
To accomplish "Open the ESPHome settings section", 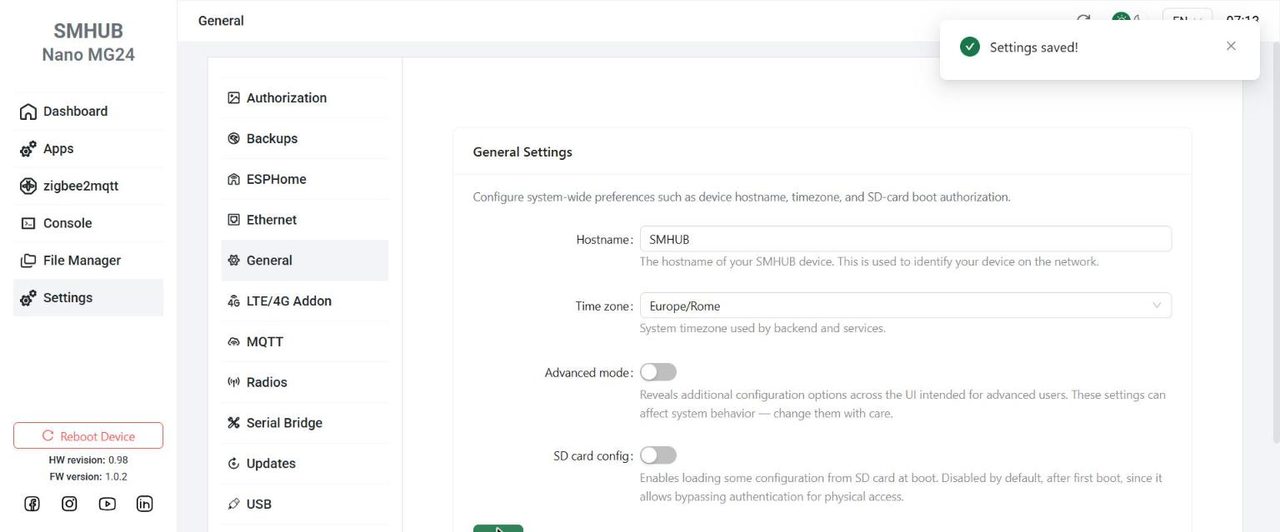I will coord(305,179).
